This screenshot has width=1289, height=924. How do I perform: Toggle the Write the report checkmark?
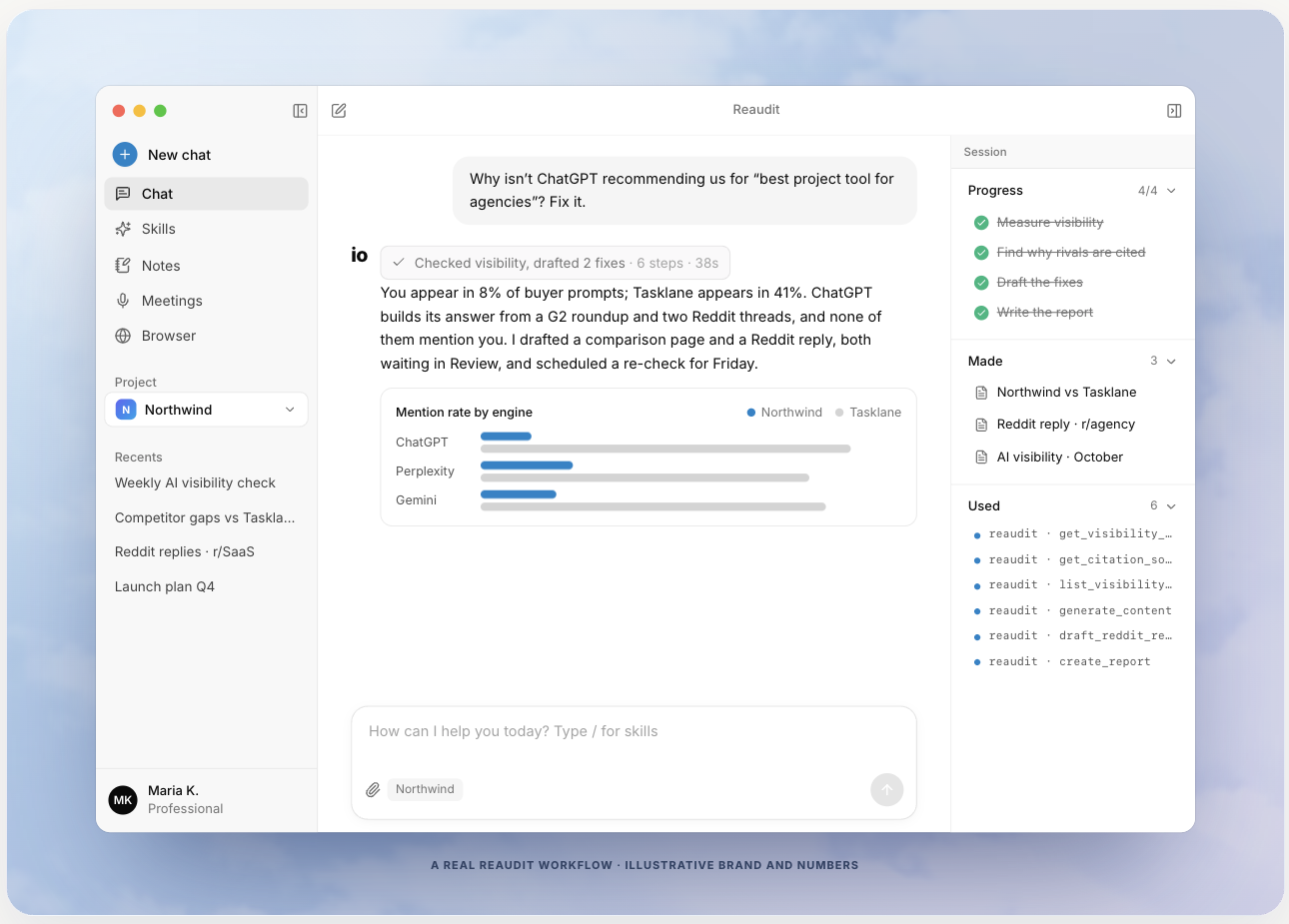(981, 313)
